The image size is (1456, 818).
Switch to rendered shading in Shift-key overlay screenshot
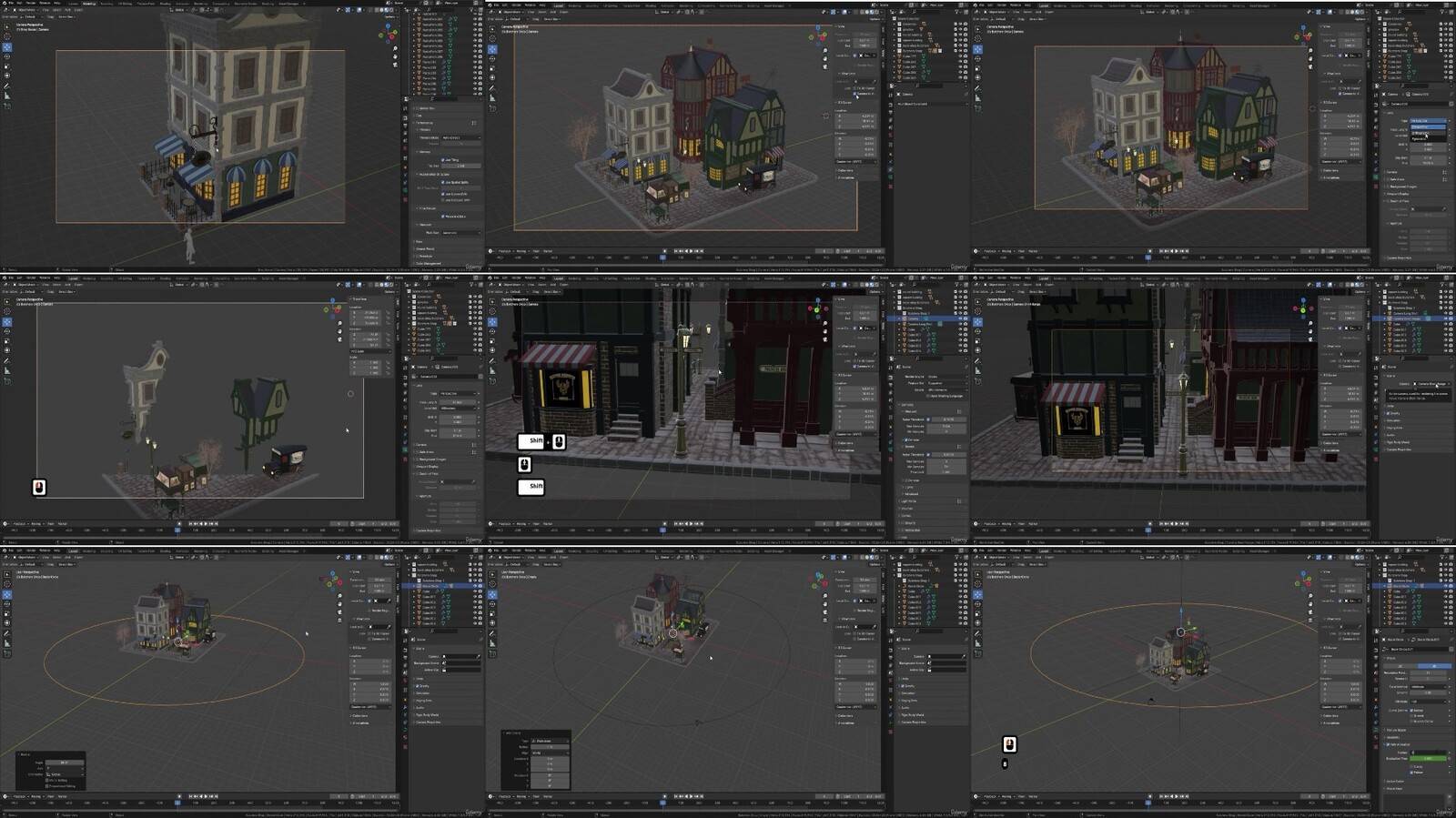click(876, 285)
